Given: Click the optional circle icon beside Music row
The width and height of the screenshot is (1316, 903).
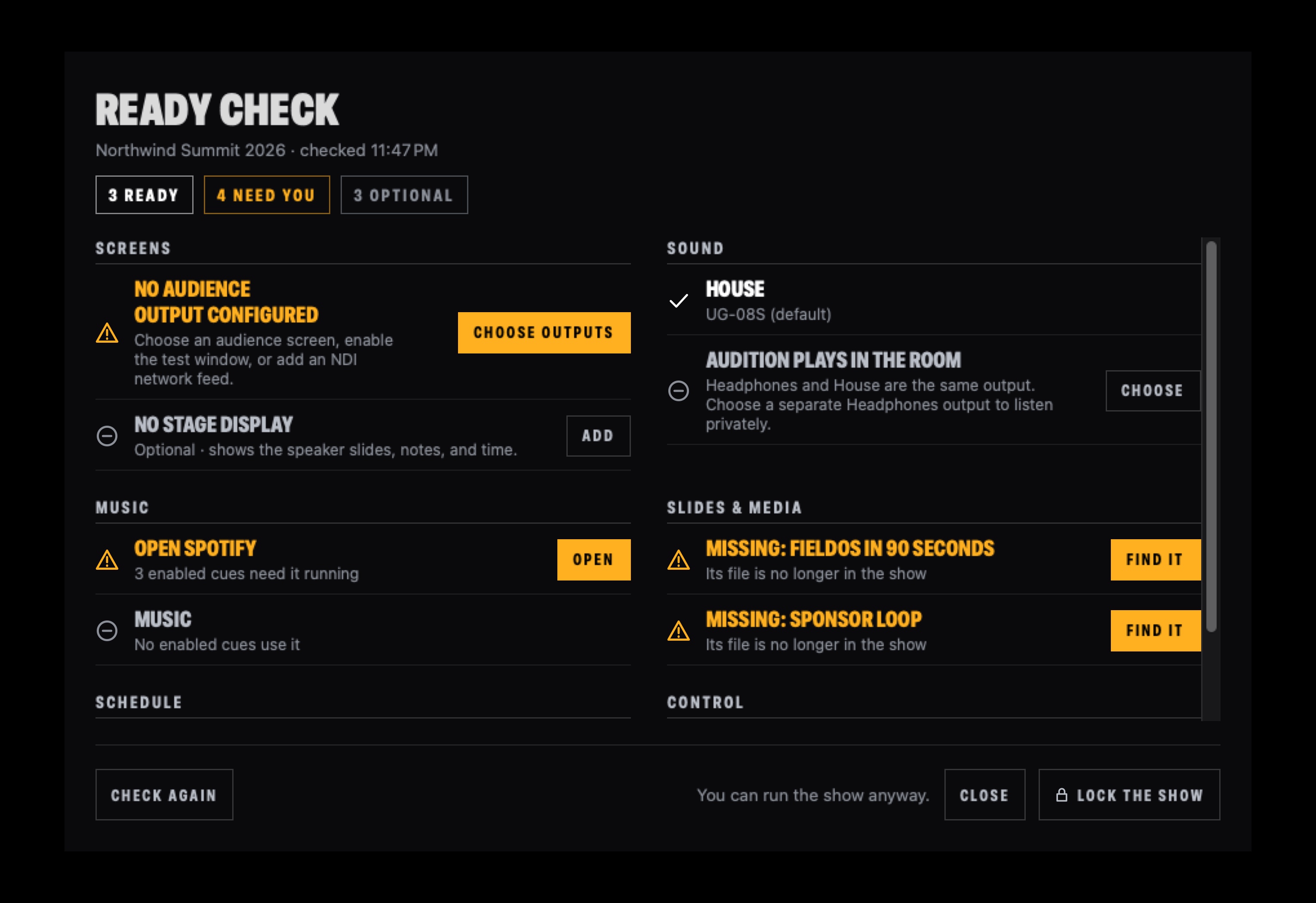Looking at the screenshot, I should click(x=107, y=631).
